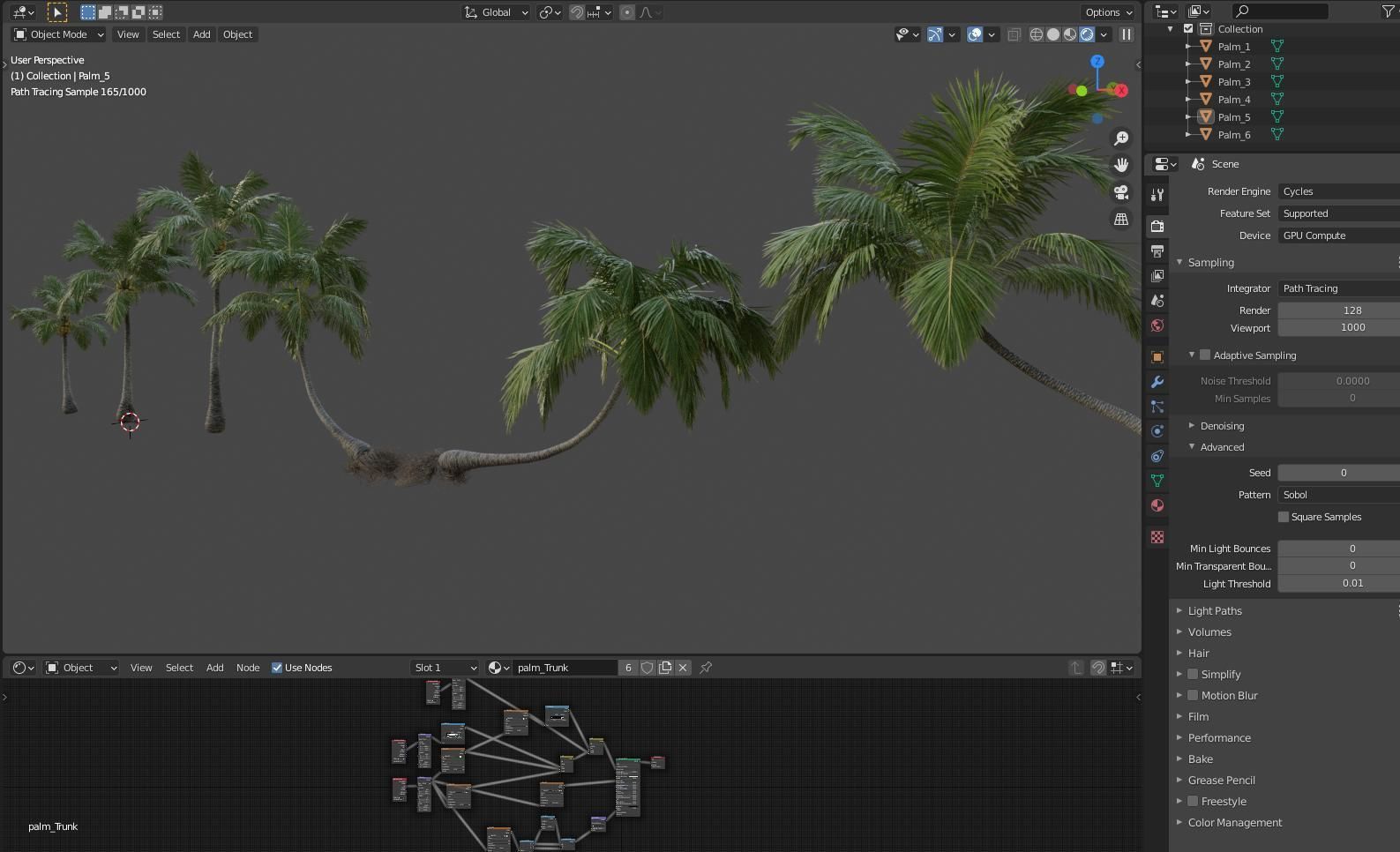1400x852 pixels.
Task: Open the Render properties tab
Action: click(1157, 227)
